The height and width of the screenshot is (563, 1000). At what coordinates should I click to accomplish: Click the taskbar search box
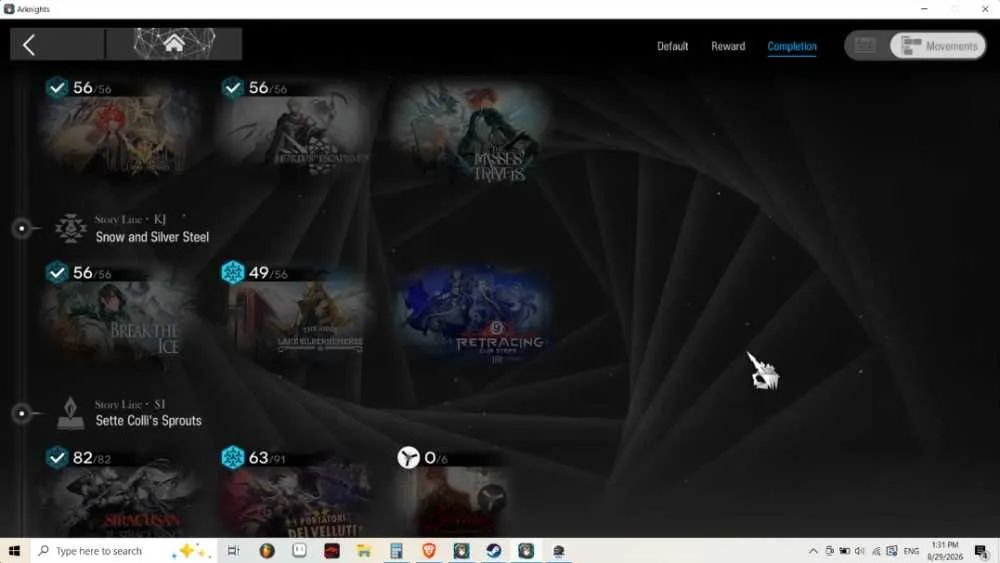tap(124, 551)
